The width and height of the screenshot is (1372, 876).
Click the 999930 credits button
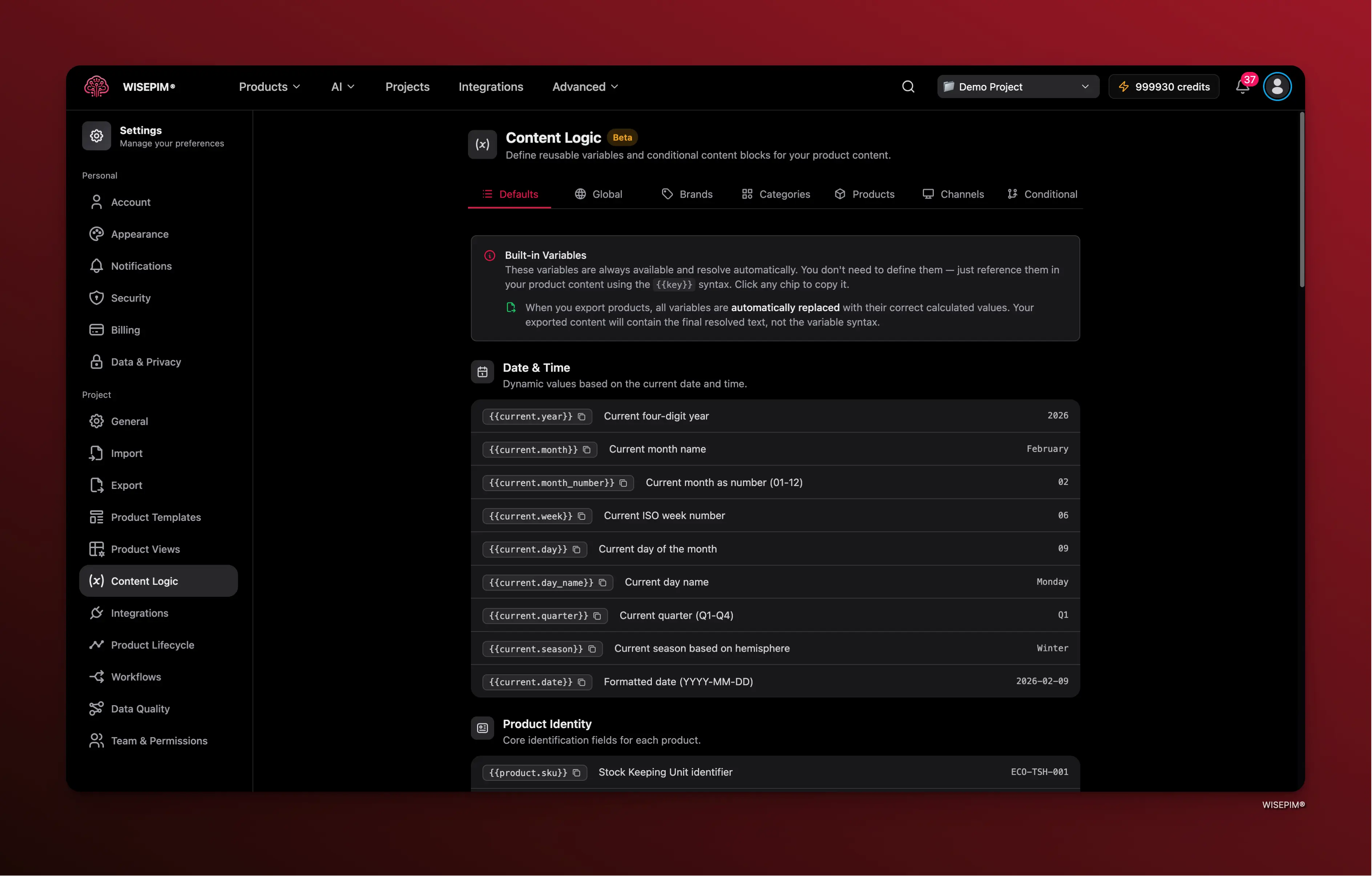coord(1163,87)
